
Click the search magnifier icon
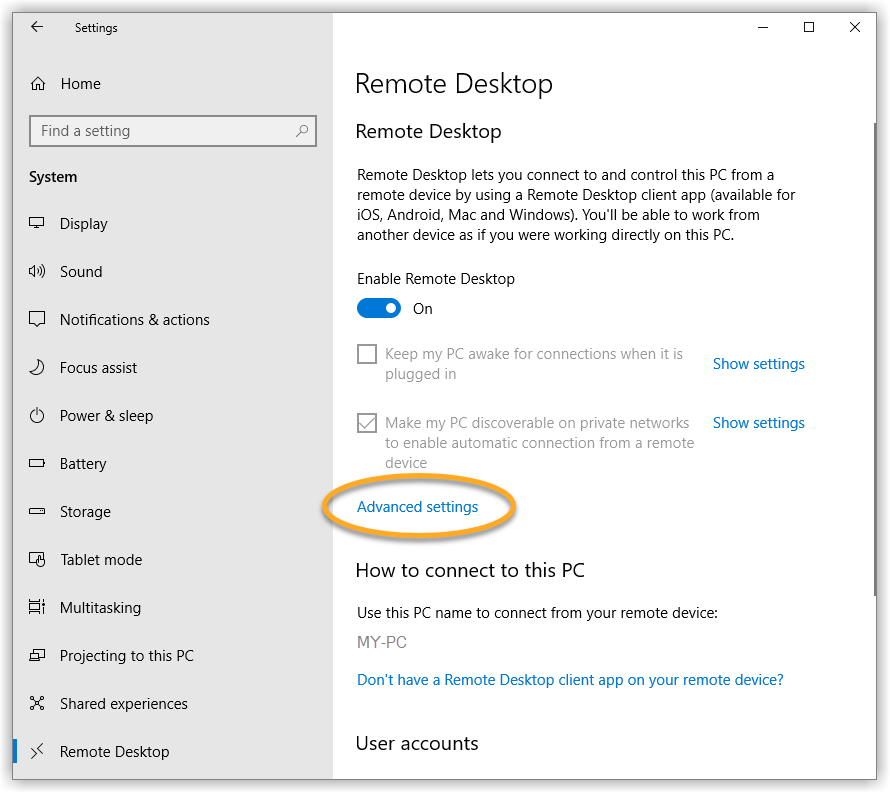(302, 131)
